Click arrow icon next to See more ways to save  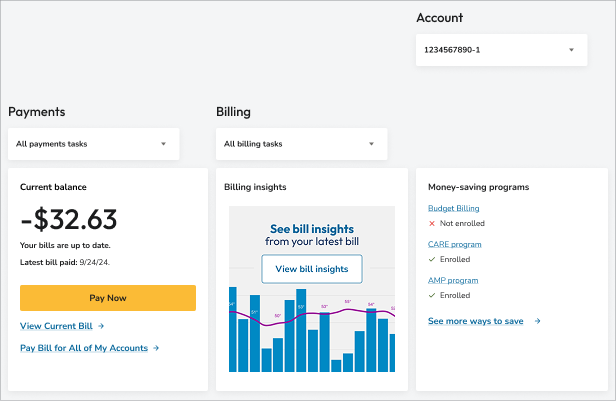click(537, 321)
